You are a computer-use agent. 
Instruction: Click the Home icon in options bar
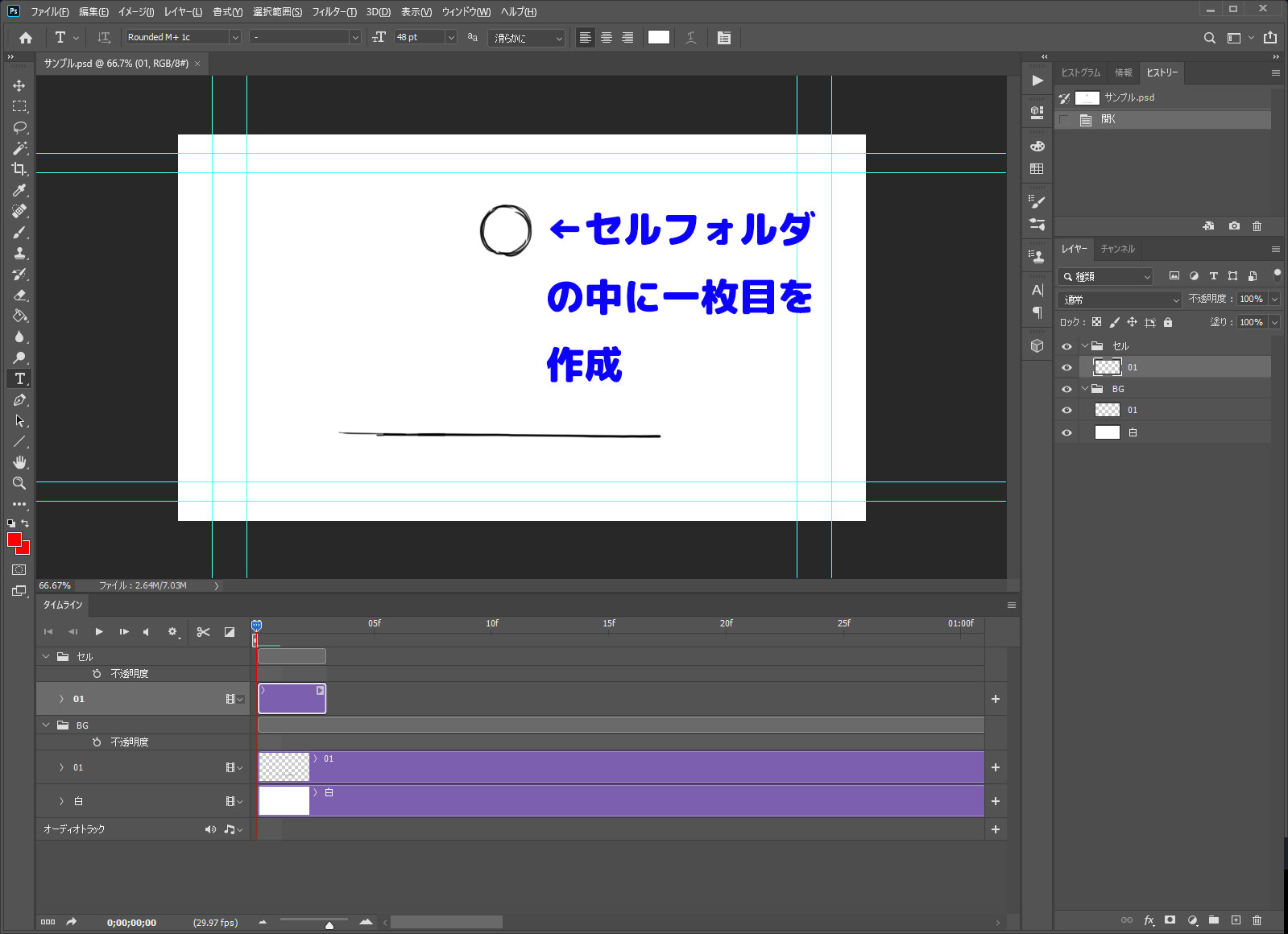click(26, 38)
